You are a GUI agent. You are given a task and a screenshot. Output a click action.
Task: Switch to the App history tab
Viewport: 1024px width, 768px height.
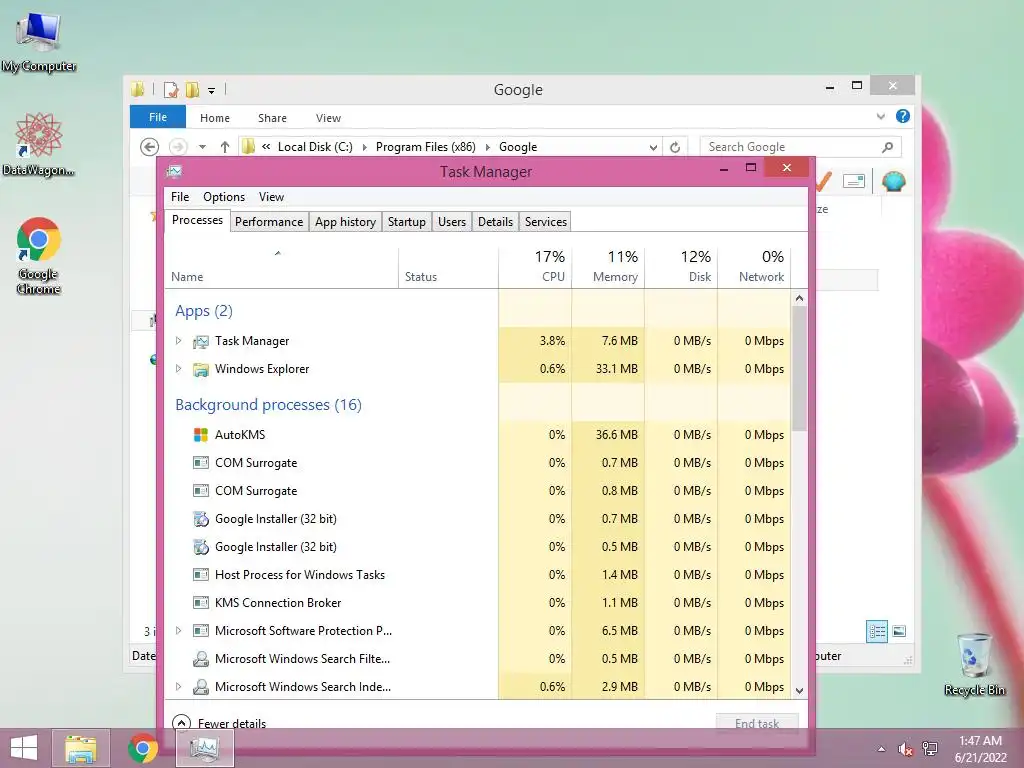[x=345, y=221]
